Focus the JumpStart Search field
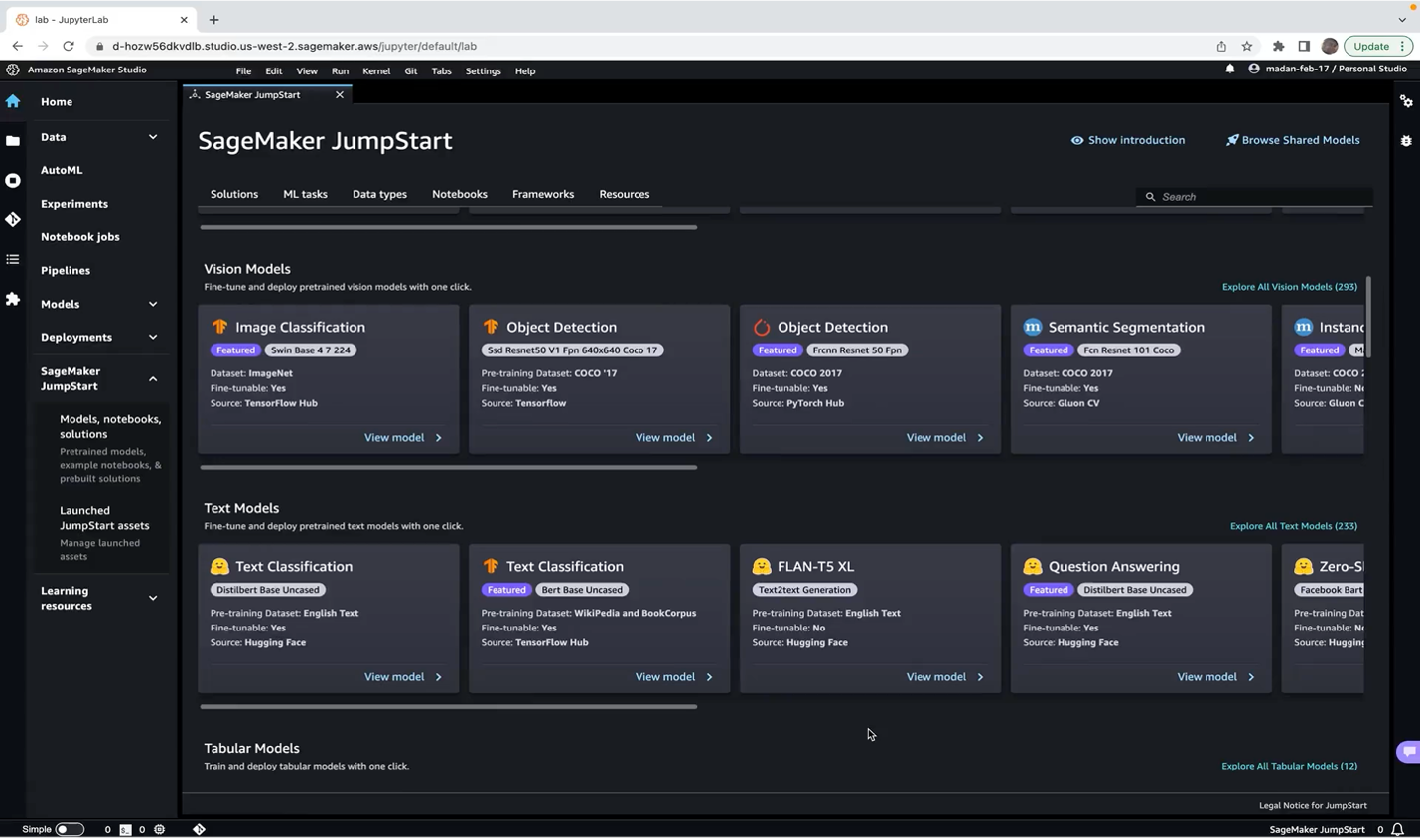 [1254, 197]
